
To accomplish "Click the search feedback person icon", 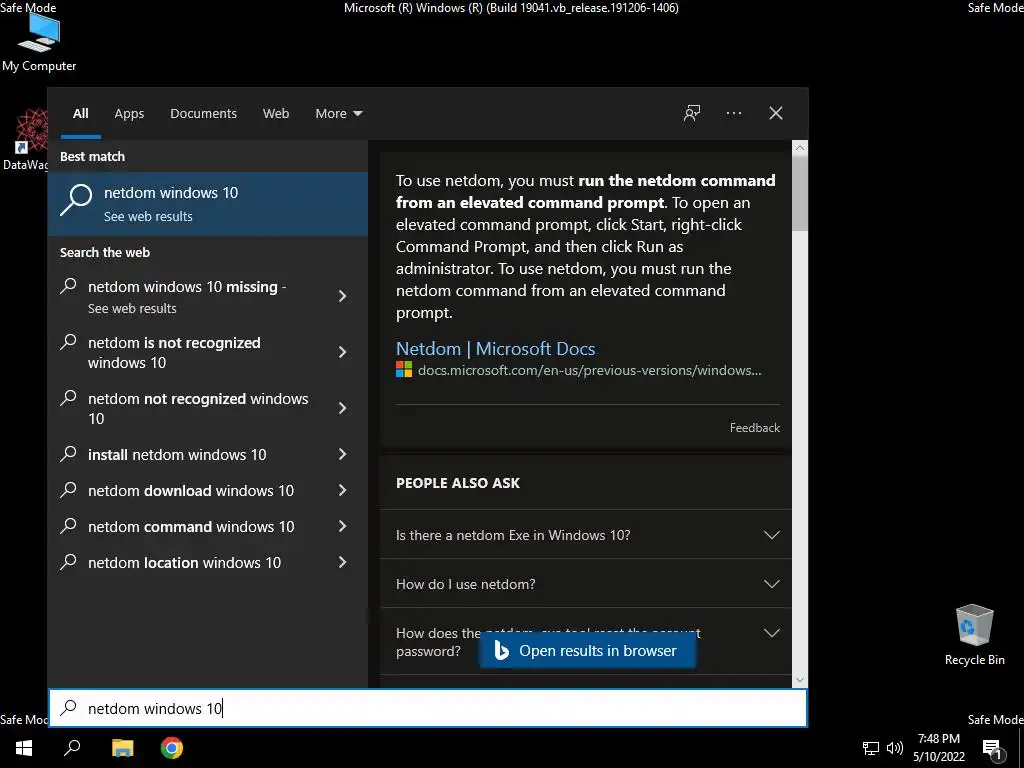I will [x=692, y=114].
